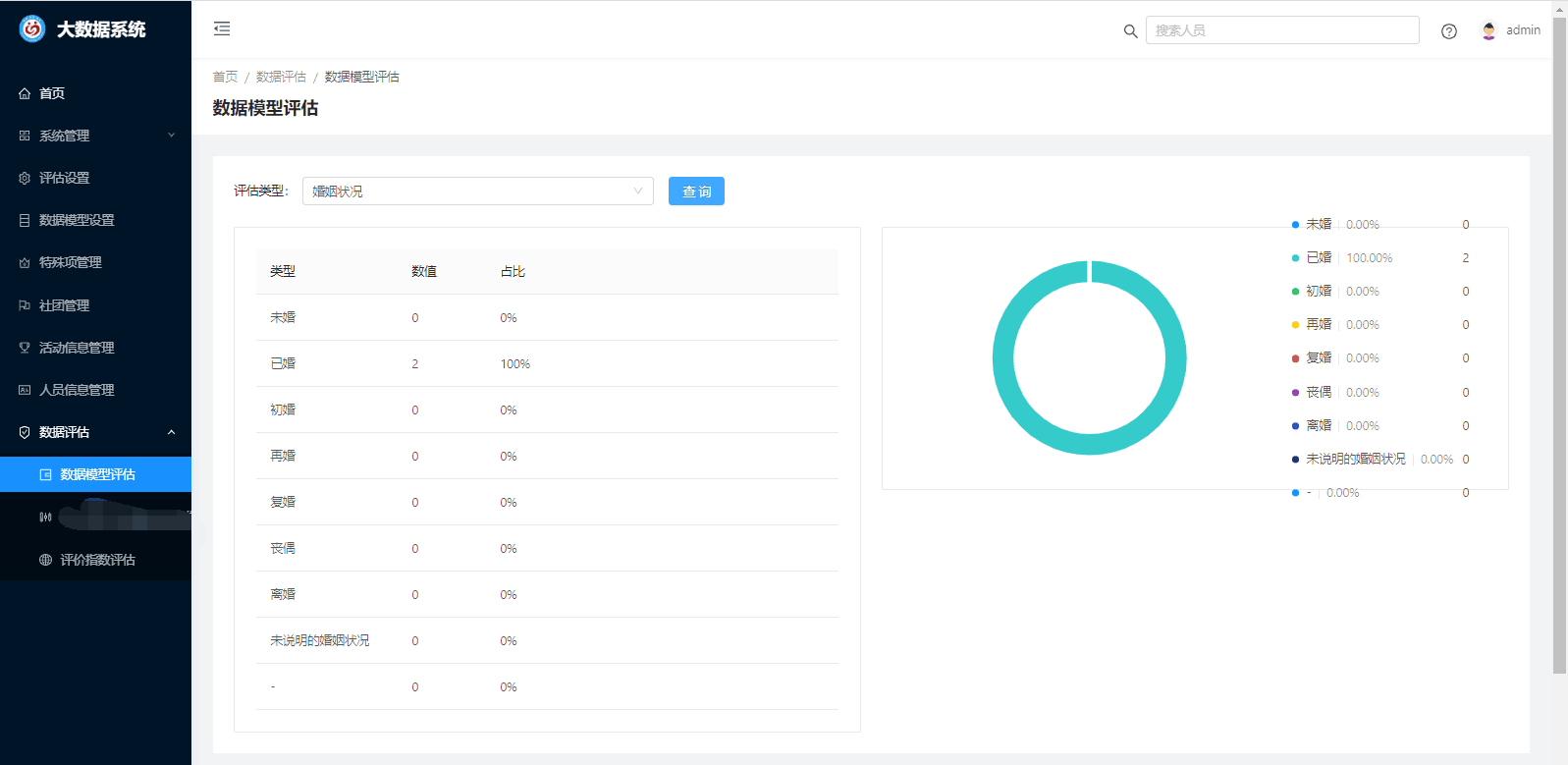The image size is (1568, 765).
Task: Click the 大数据系统 logo icon
Action: [x=32, y=29]
